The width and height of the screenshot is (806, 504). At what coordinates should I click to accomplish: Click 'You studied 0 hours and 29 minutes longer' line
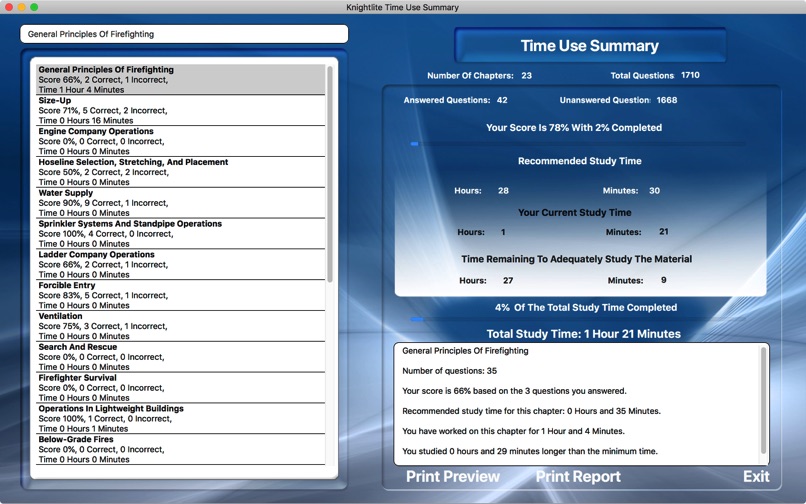pyautogui.click(x=529, y=451)
